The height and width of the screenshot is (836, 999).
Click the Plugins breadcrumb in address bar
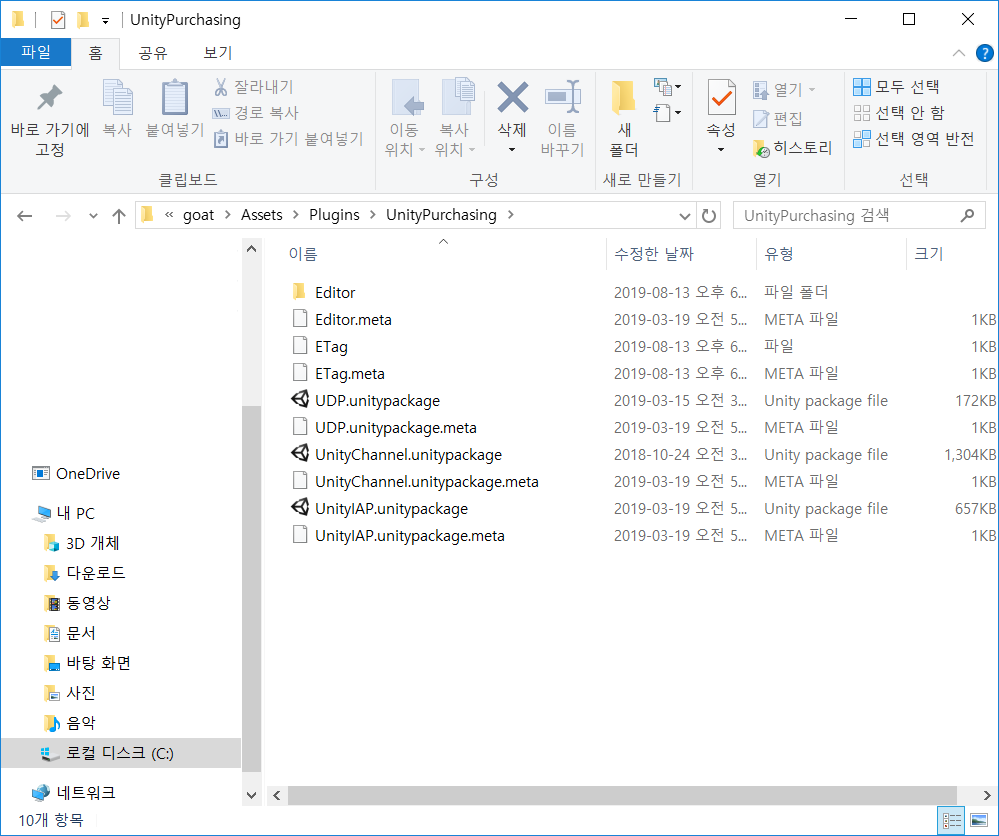click(x=334, y=215)
